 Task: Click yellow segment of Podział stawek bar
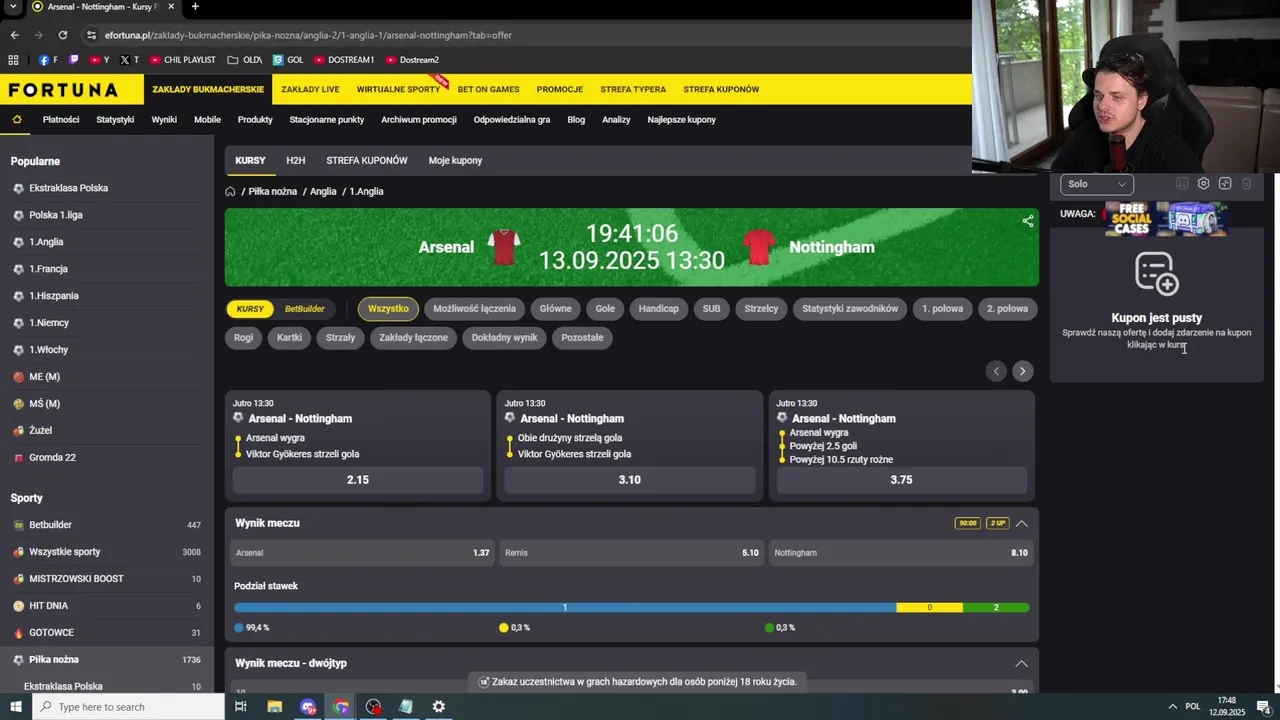pyautogui.click(x=930, y=608)
